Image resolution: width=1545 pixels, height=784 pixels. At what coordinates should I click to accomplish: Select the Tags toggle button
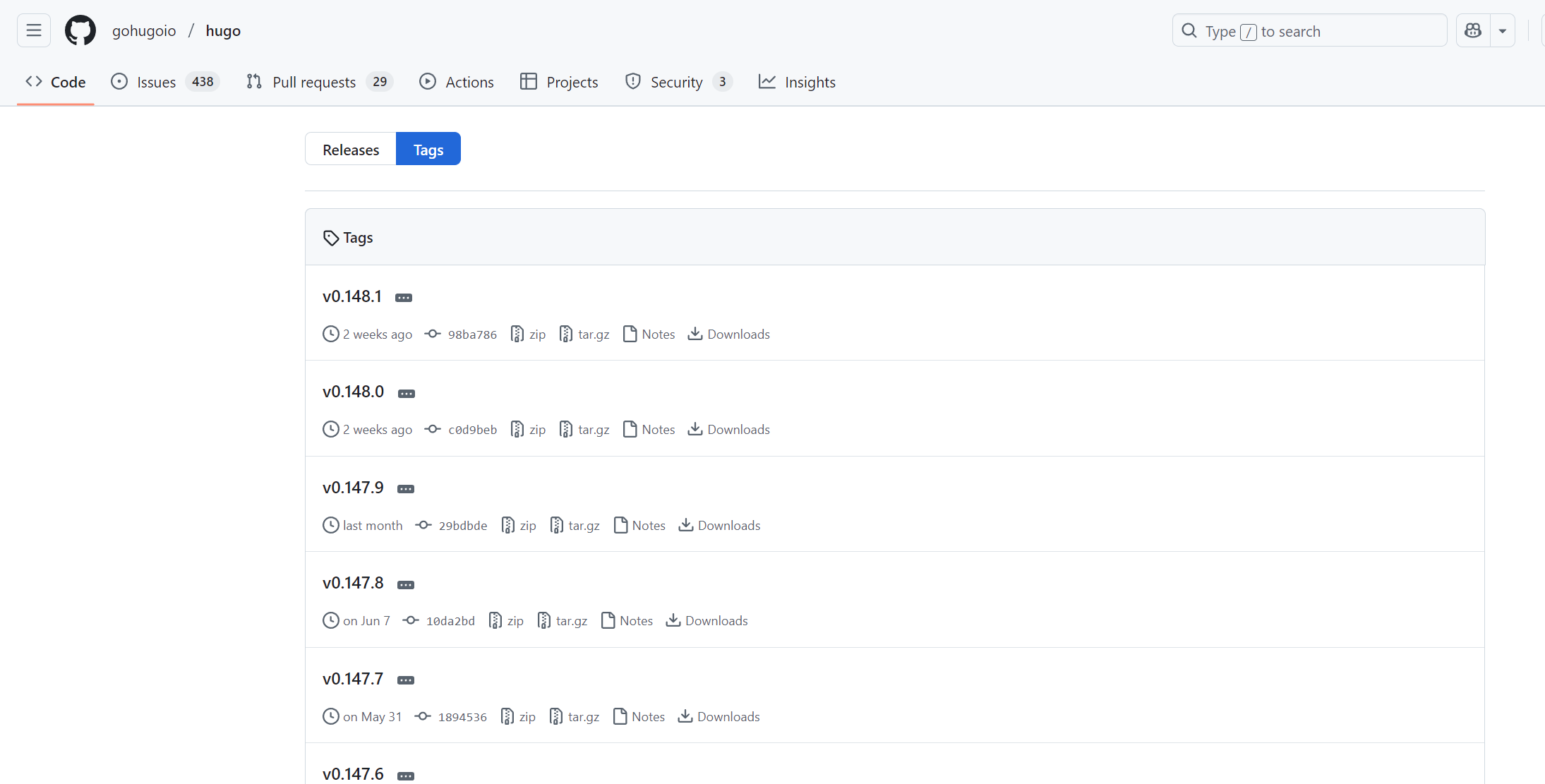point(428,150)
